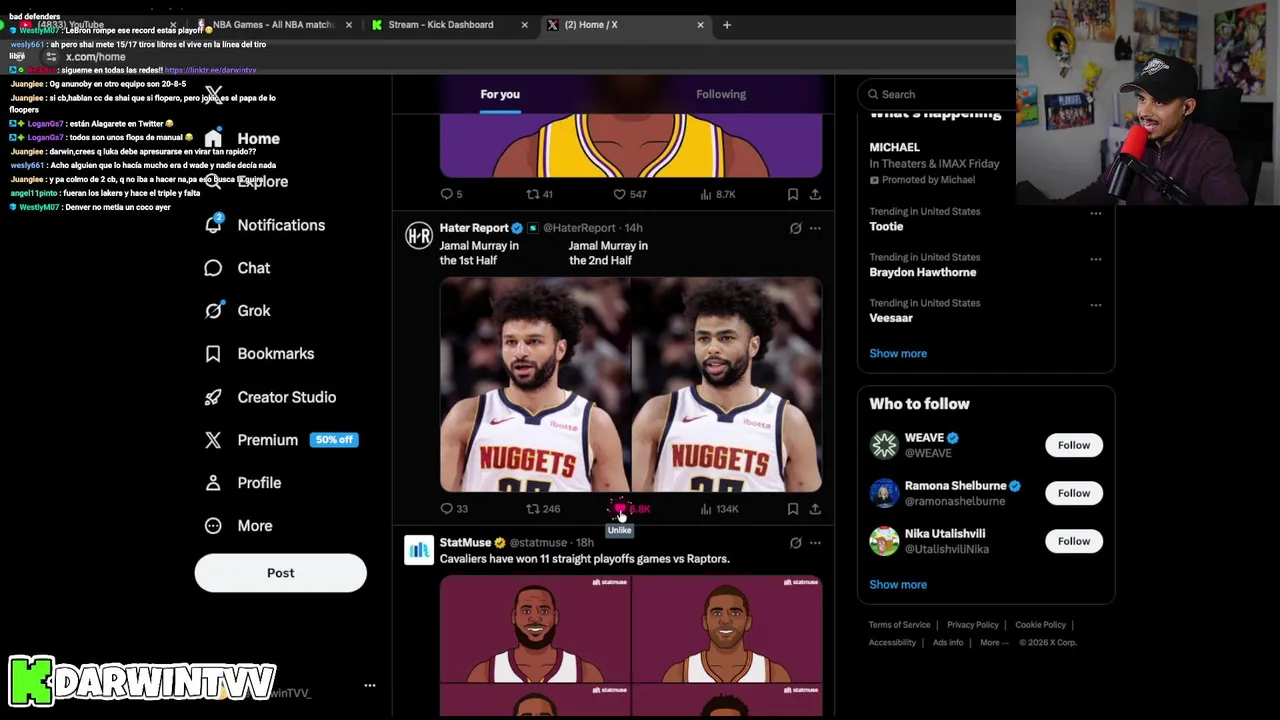Bookmark the Hater Report post
The height and width of the screenshot is (720, 1280).
click(792, 509)
